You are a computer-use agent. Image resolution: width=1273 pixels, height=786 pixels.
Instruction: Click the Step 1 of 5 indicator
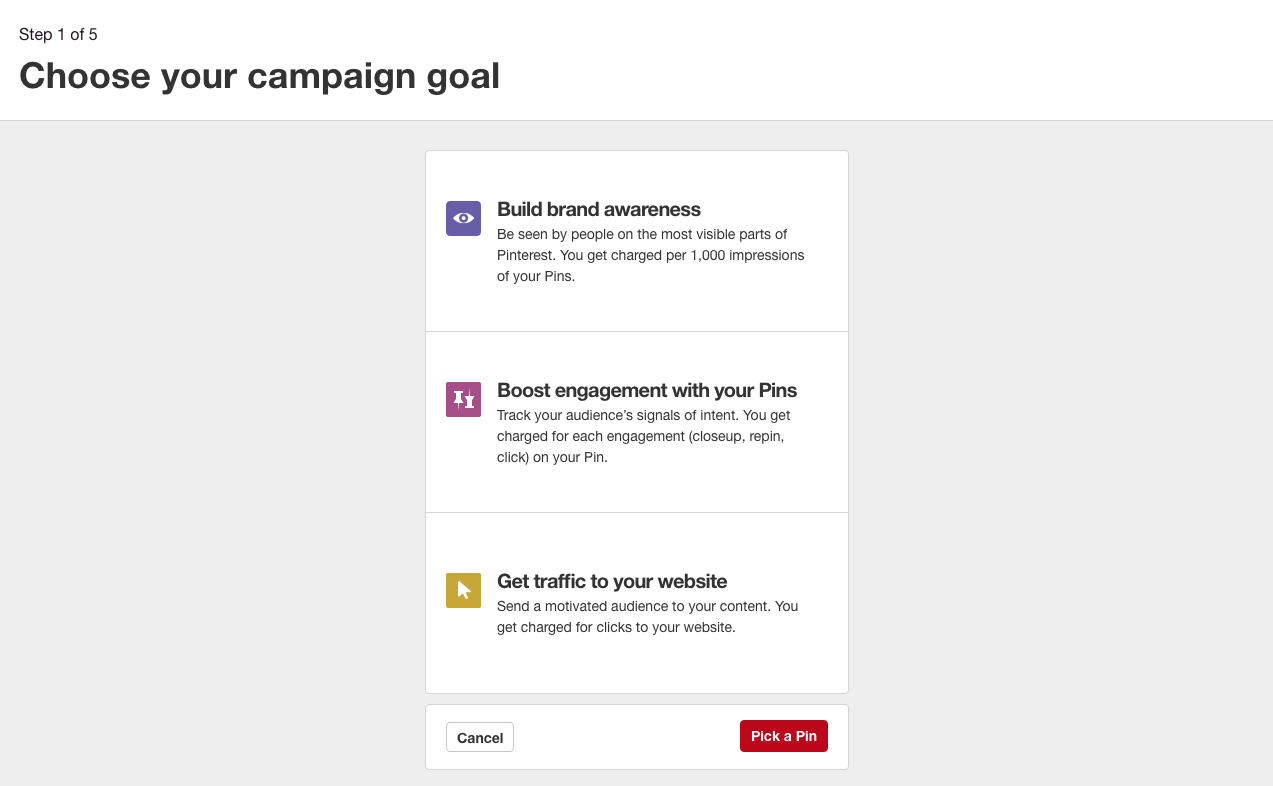pos(58,35)
